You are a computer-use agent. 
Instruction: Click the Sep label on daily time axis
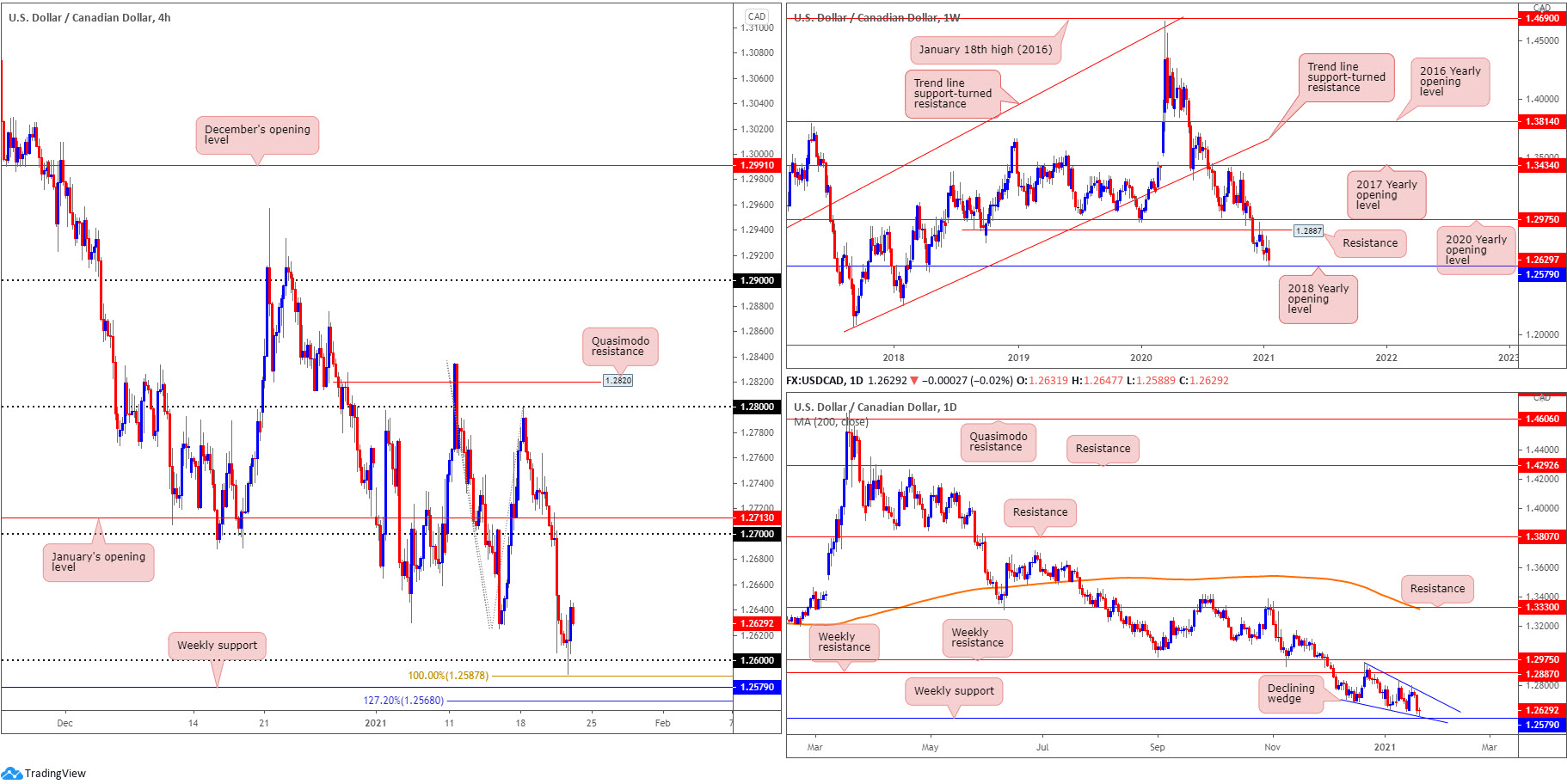click(1158, 747)
